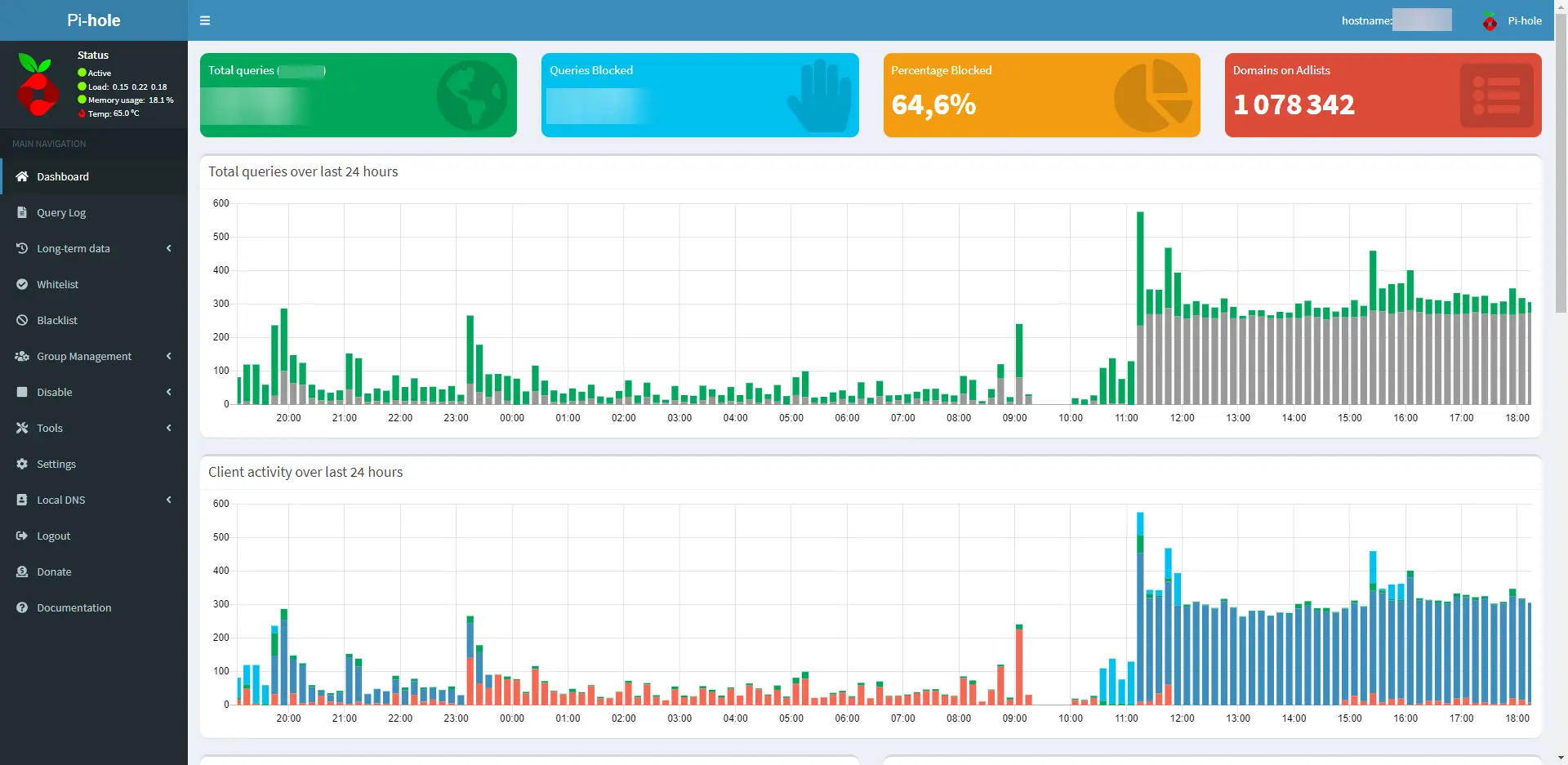This screenshot has height=765, width=1568.
Task: Click the Blacklist ban icon
Action: (22, 320)
